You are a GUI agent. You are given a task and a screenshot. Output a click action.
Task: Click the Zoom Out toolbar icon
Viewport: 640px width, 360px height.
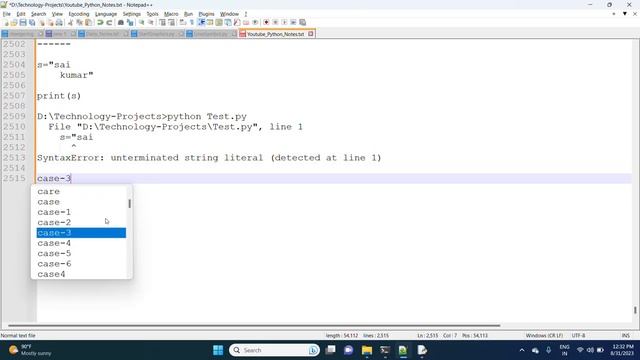(x=151, y=22)
